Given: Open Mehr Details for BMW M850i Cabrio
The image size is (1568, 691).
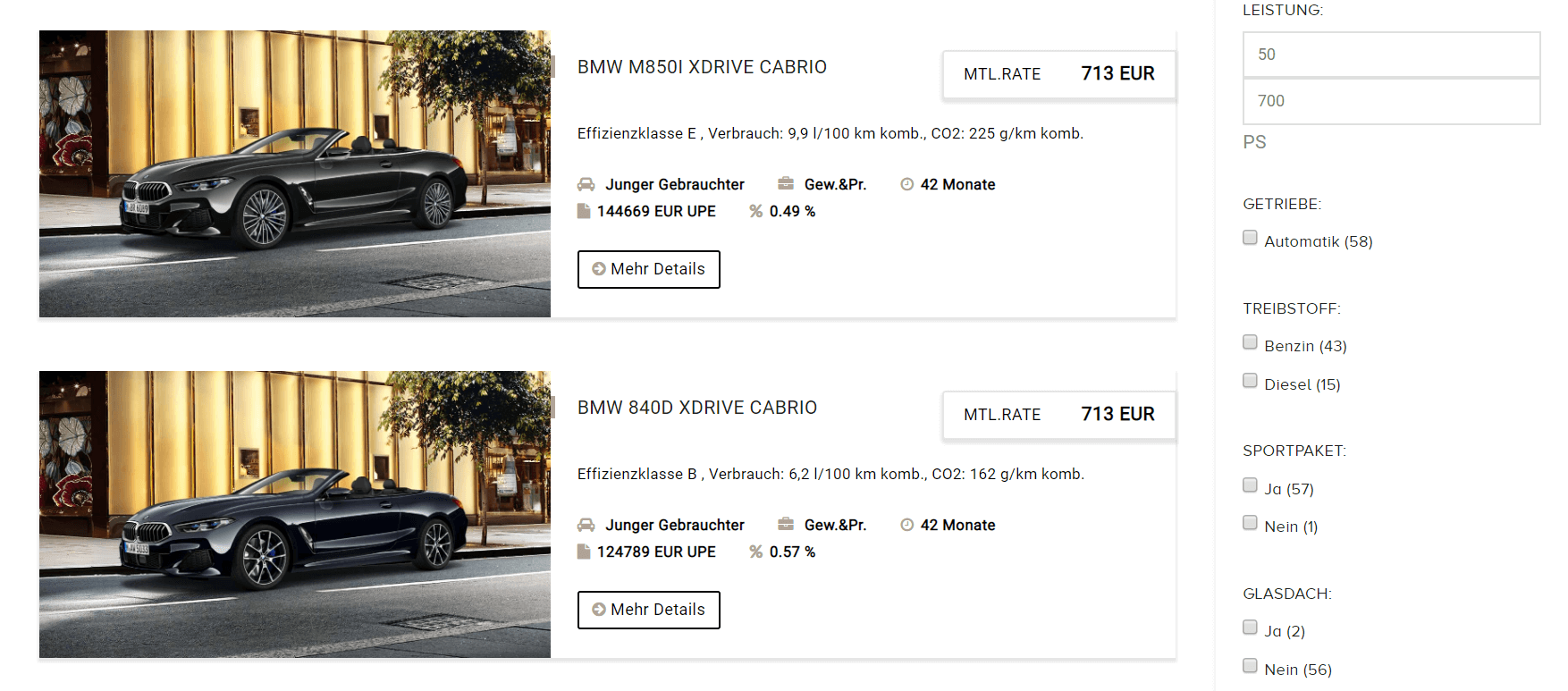Looking at the screenshot, I should [x=649, y=269].
